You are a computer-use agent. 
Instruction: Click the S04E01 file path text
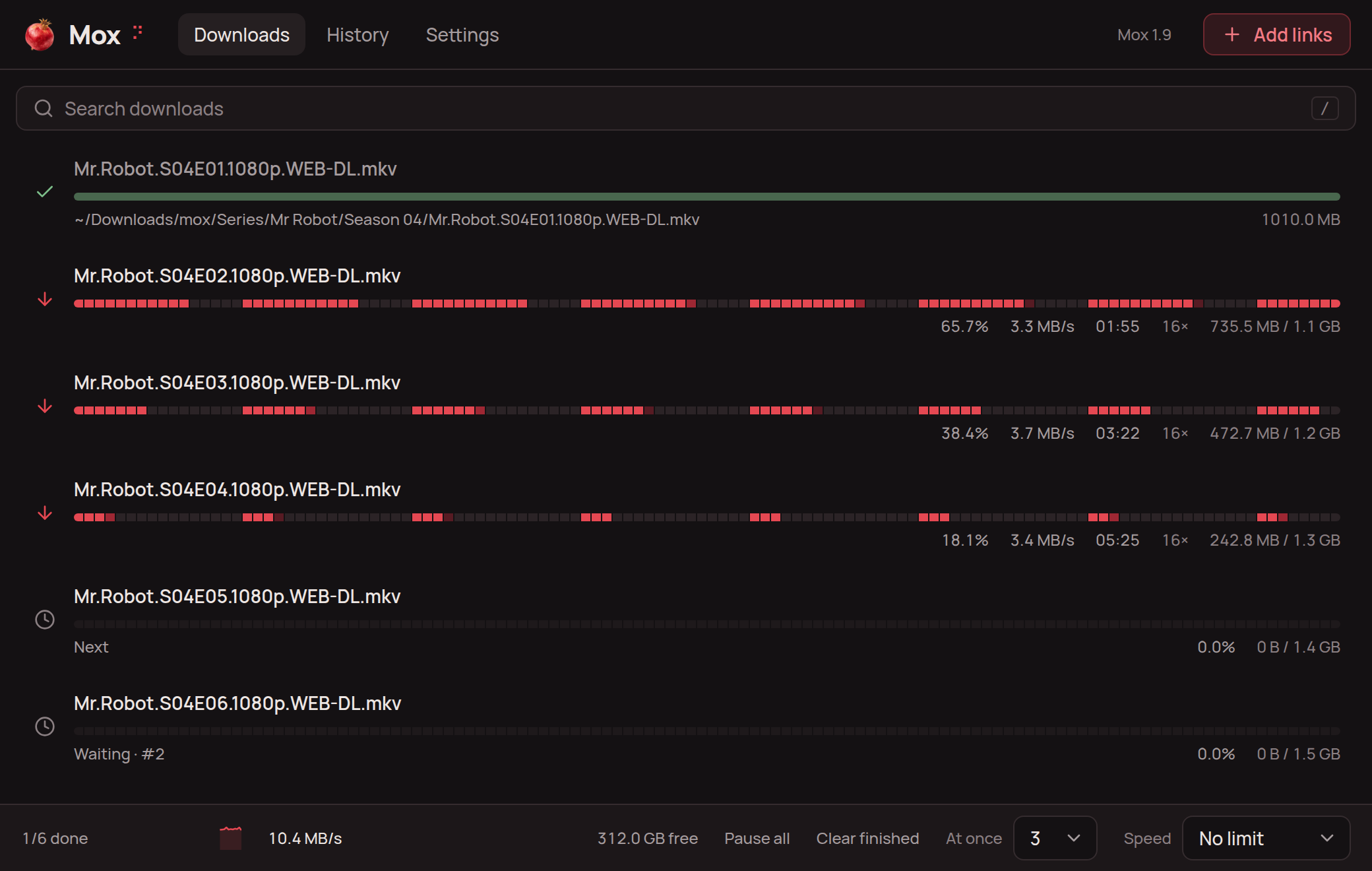[x=387, y=220]
